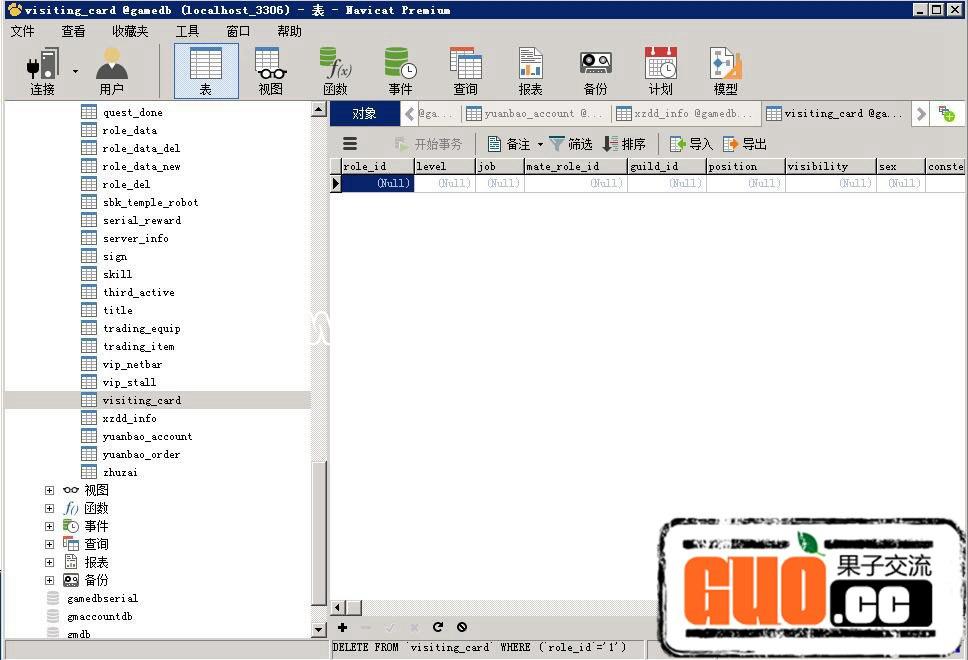Open the 查询 (Query) toolbar icon
Image resolution: width=968 pixels, height=660 pixels.
click(465, 70)
